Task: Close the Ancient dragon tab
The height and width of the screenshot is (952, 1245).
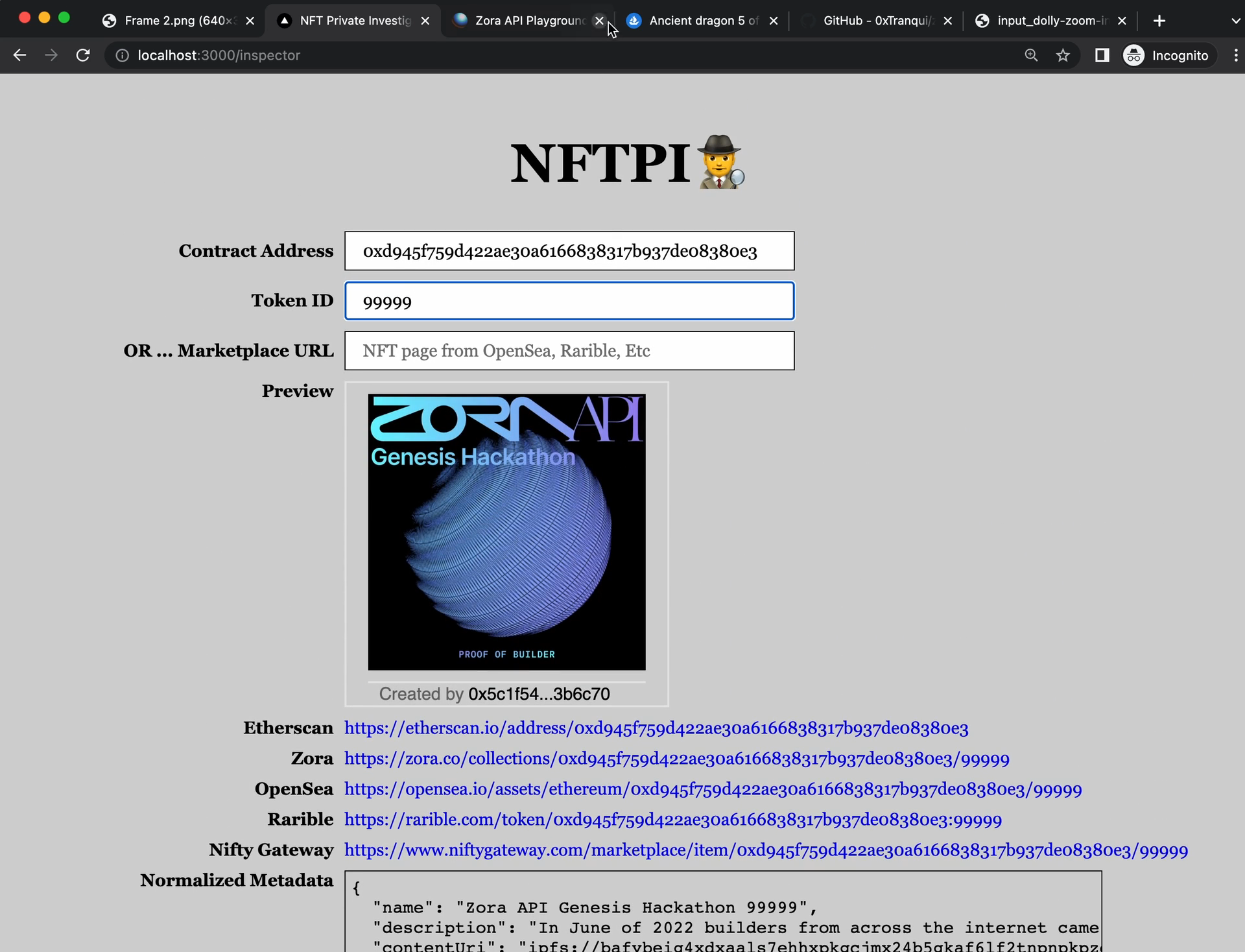Action: (774, 21)
